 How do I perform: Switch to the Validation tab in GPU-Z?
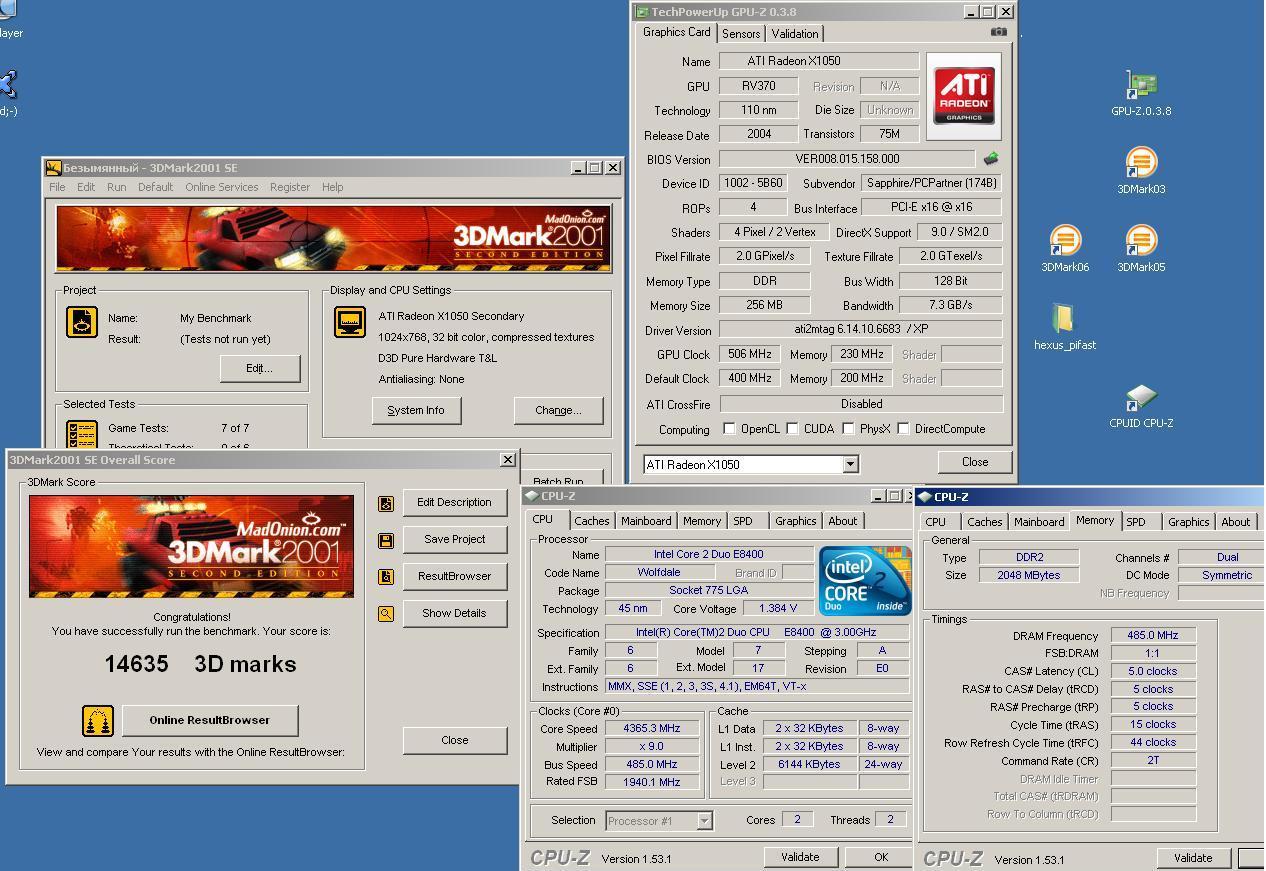coord(795,34)
